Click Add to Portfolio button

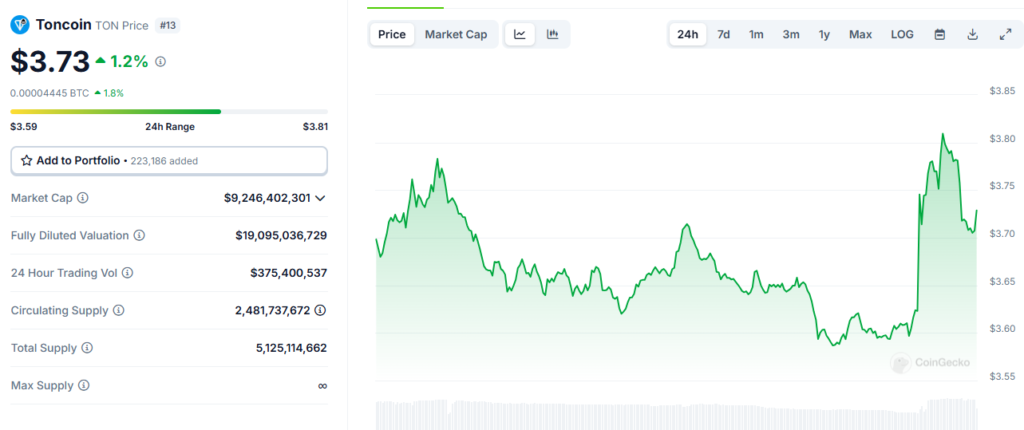169,161
